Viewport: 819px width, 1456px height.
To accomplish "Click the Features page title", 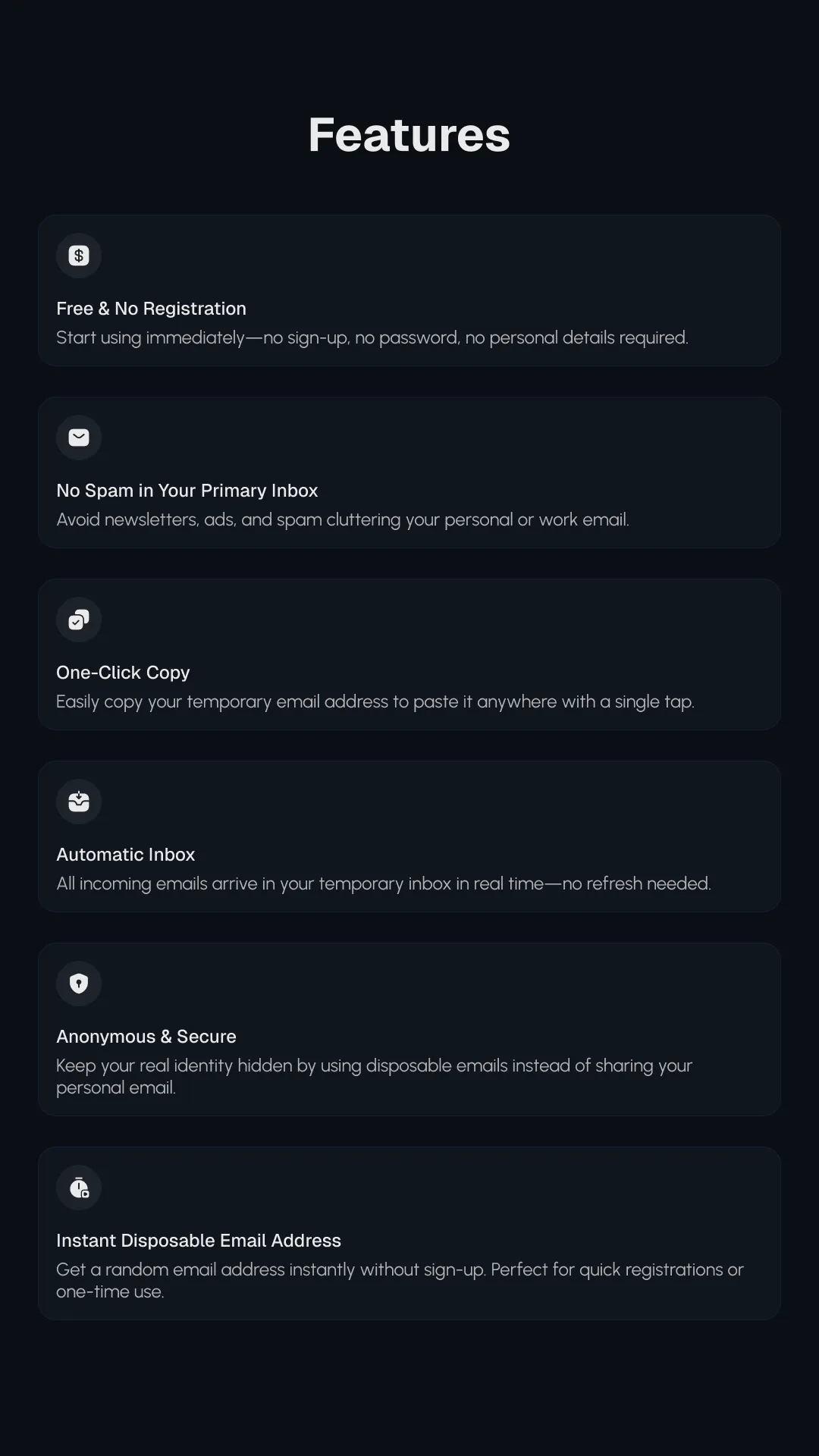I will pyautogui.click(x=409, y=135).
